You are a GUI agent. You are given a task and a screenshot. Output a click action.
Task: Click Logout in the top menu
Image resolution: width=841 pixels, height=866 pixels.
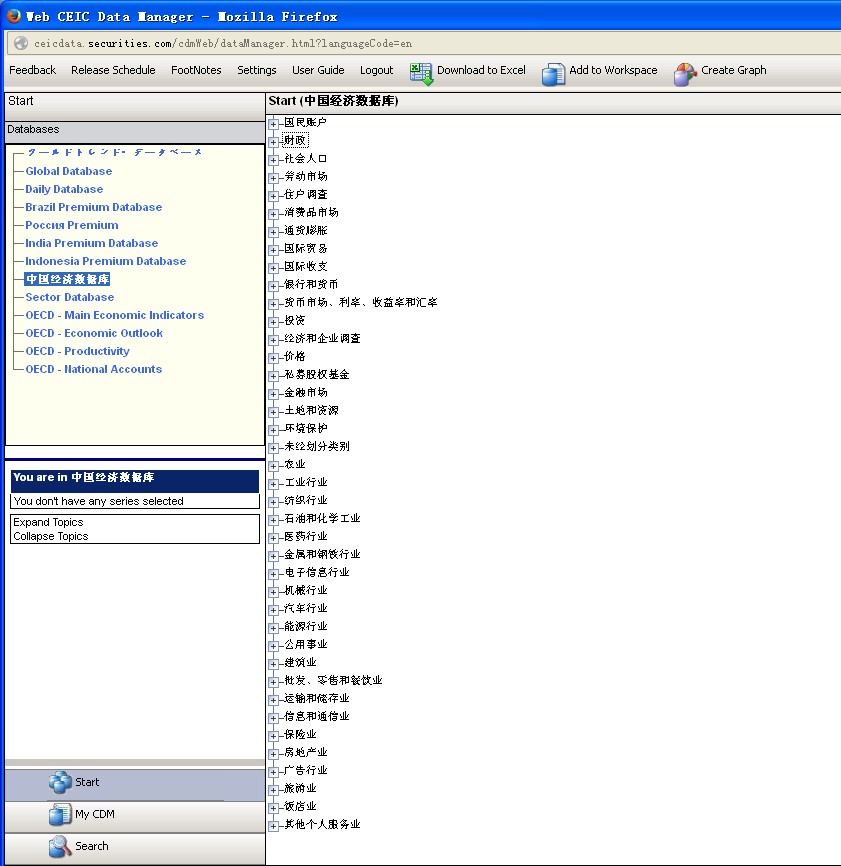click(x=377, y=70)
